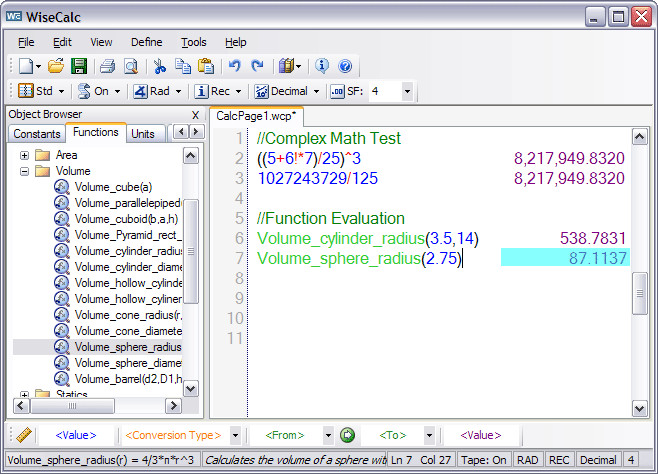658x474 pixels.
Task: Click the SF significant figures icon
Action: pos(337,91)
